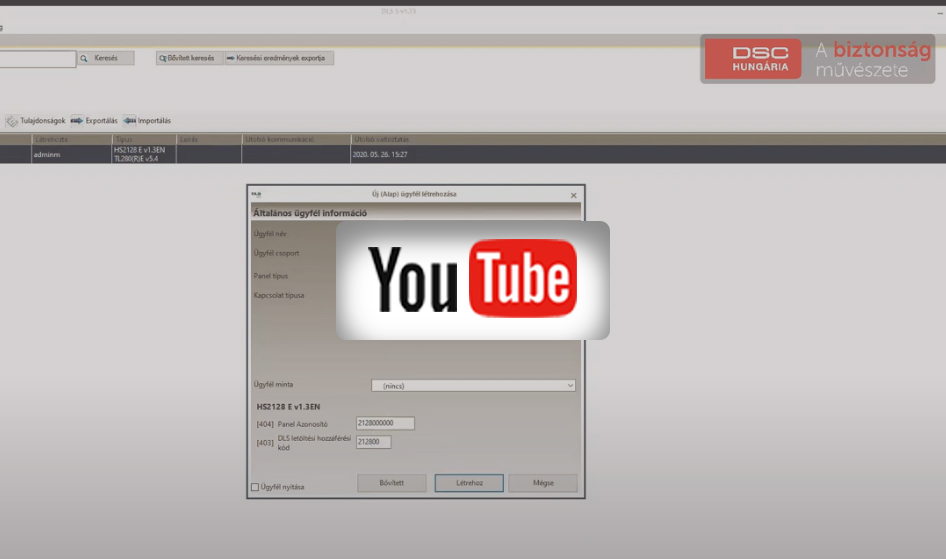
Task: Click the DSC Hungária logo
Action: (753, 59)
